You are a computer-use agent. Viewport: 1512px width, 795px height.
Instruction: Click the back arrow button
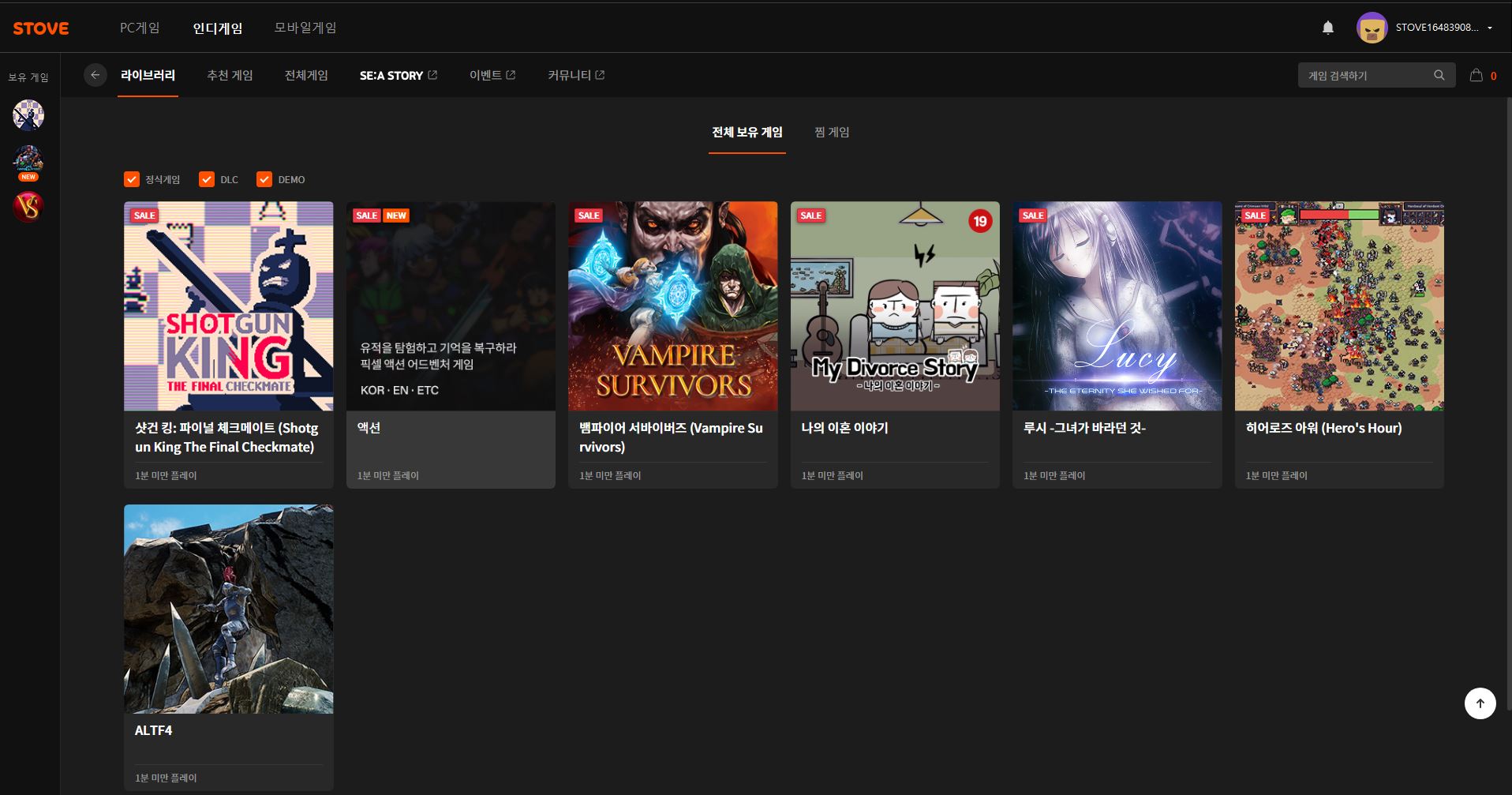[x=95, y=75]
